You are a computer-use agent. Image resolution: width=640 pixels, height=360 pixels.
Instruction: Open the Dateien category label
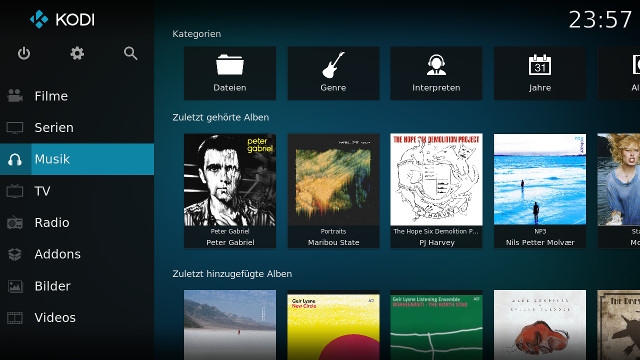click(x=230, y=88)
